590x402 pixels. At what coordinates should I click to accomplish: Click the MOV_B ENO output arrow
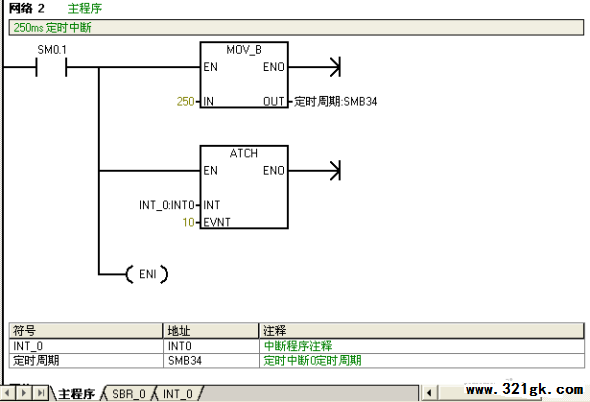click(x=335, y=67)
